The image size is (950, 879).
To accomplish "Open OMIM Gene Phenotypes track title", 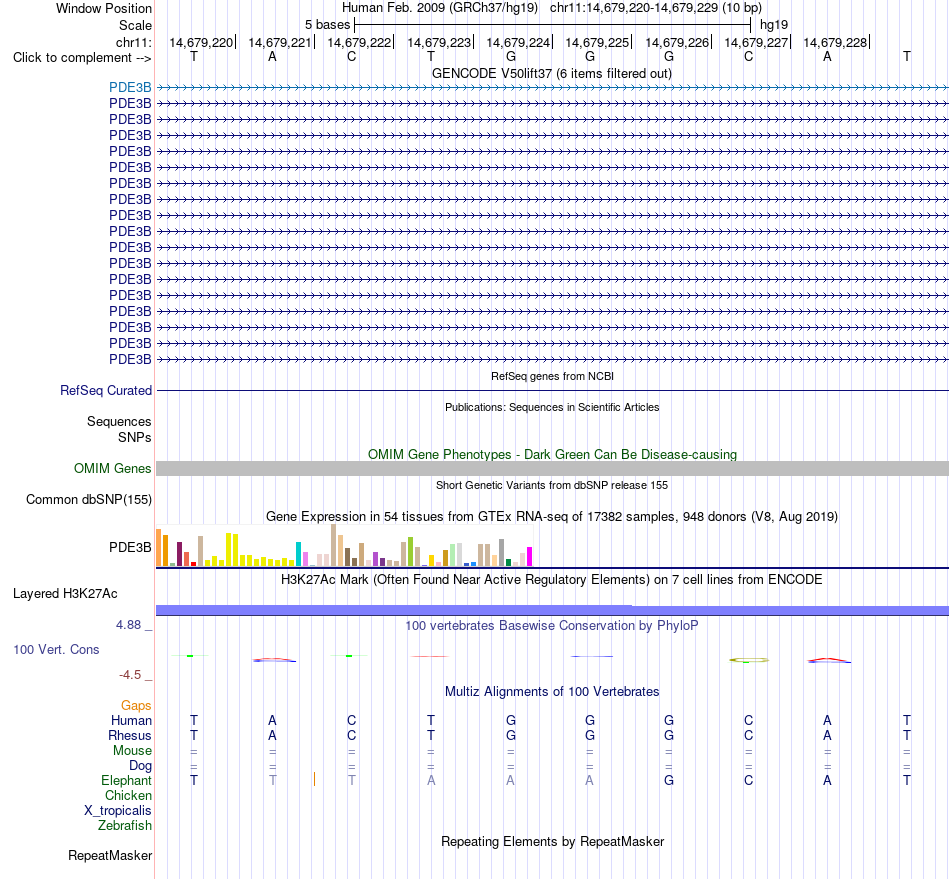I will tap(552, 454).
